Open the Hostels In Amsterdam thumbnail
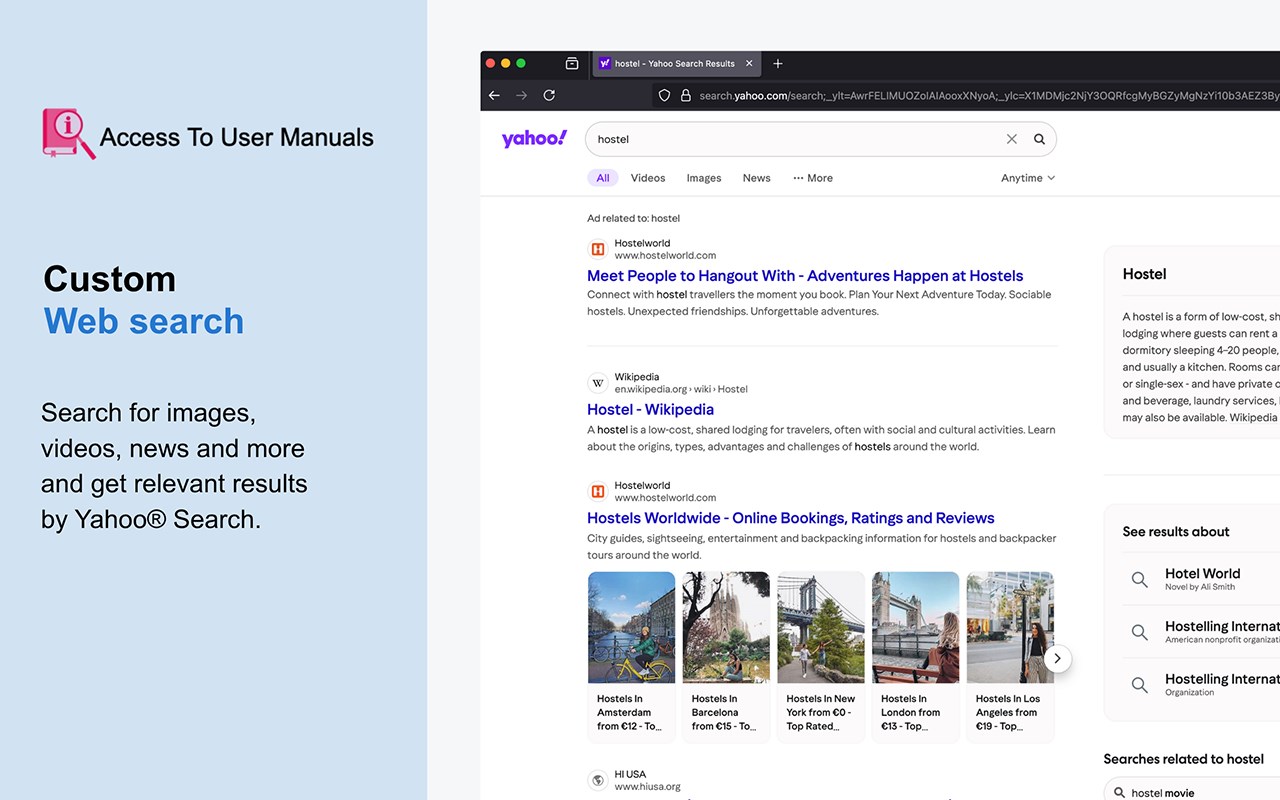The height and width of the screenshot is (800, 1280). [631, 627]
